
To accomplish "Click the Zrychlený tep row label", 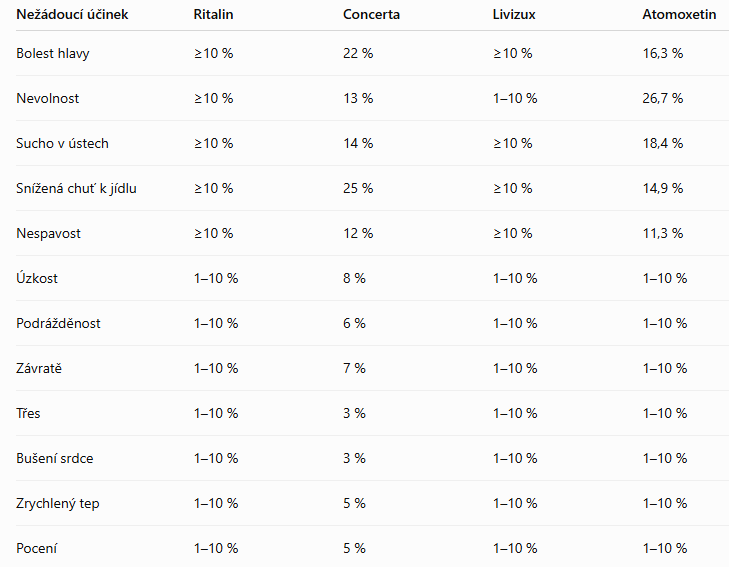I will (58, 503).
